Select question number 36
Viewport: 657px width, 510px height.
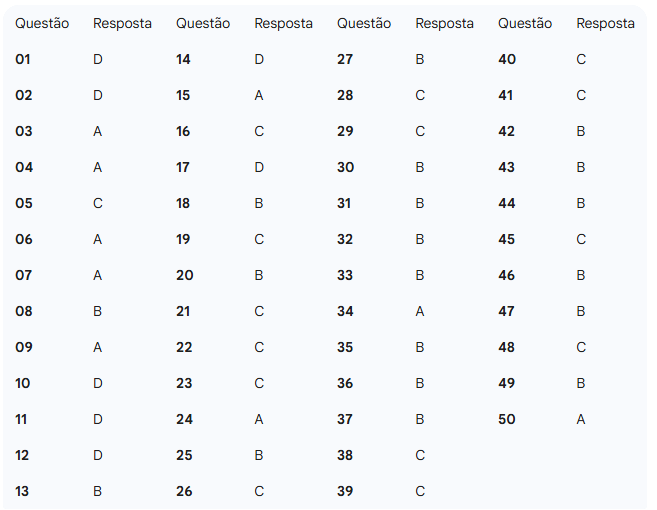345,384
